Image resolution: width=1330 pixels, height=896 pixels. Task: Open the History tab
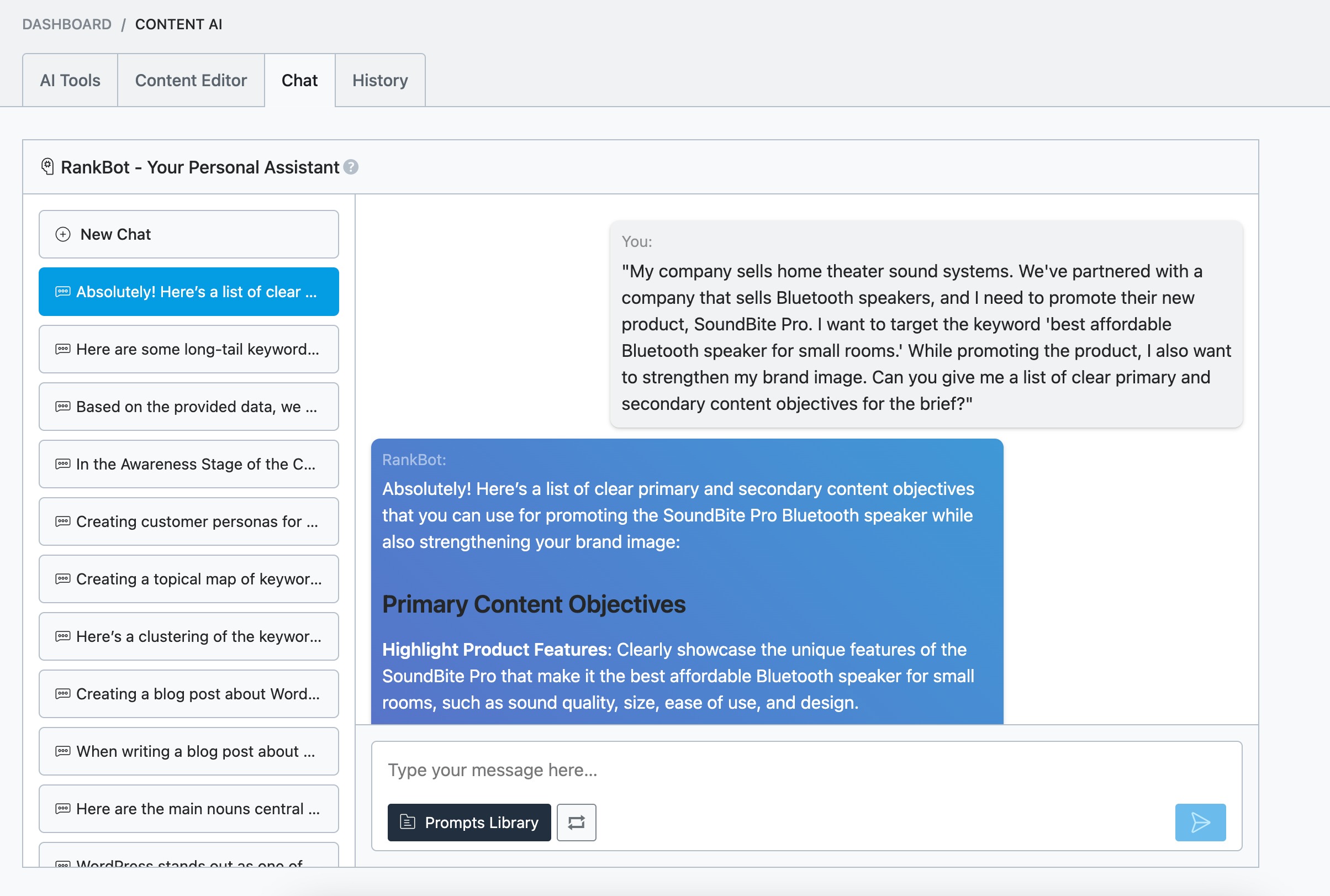click(380, 80)
